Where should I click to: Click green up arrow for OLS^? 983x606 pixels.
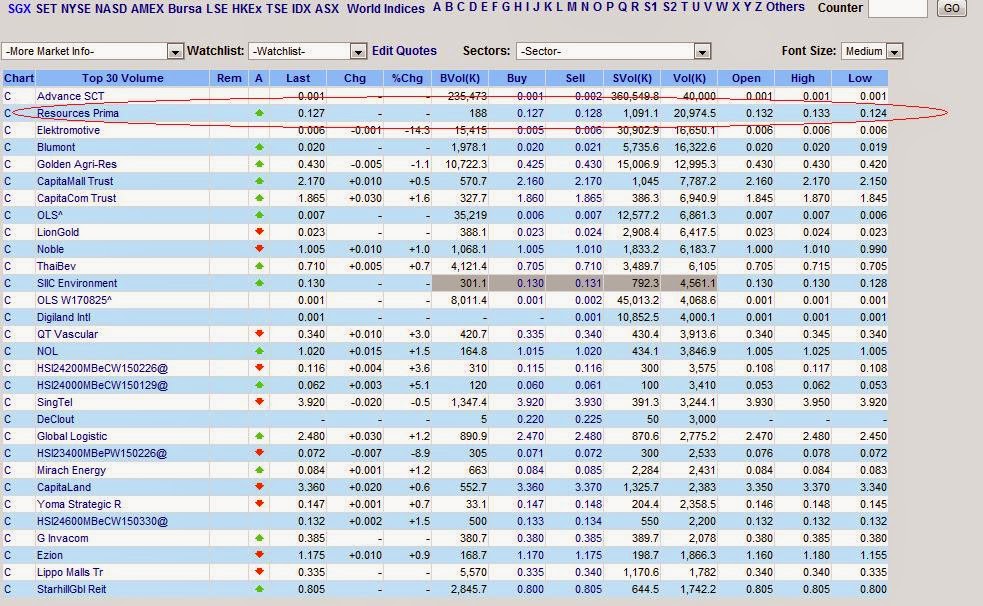click(259, 215)
